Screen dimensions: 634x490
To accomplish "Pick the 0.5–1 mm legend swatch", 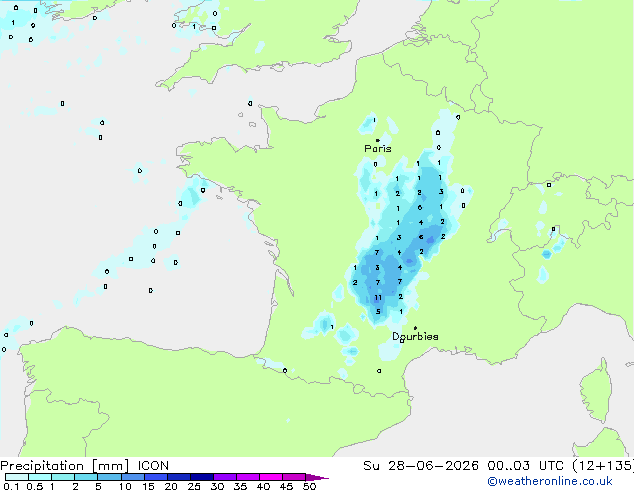I will (40, 477).
